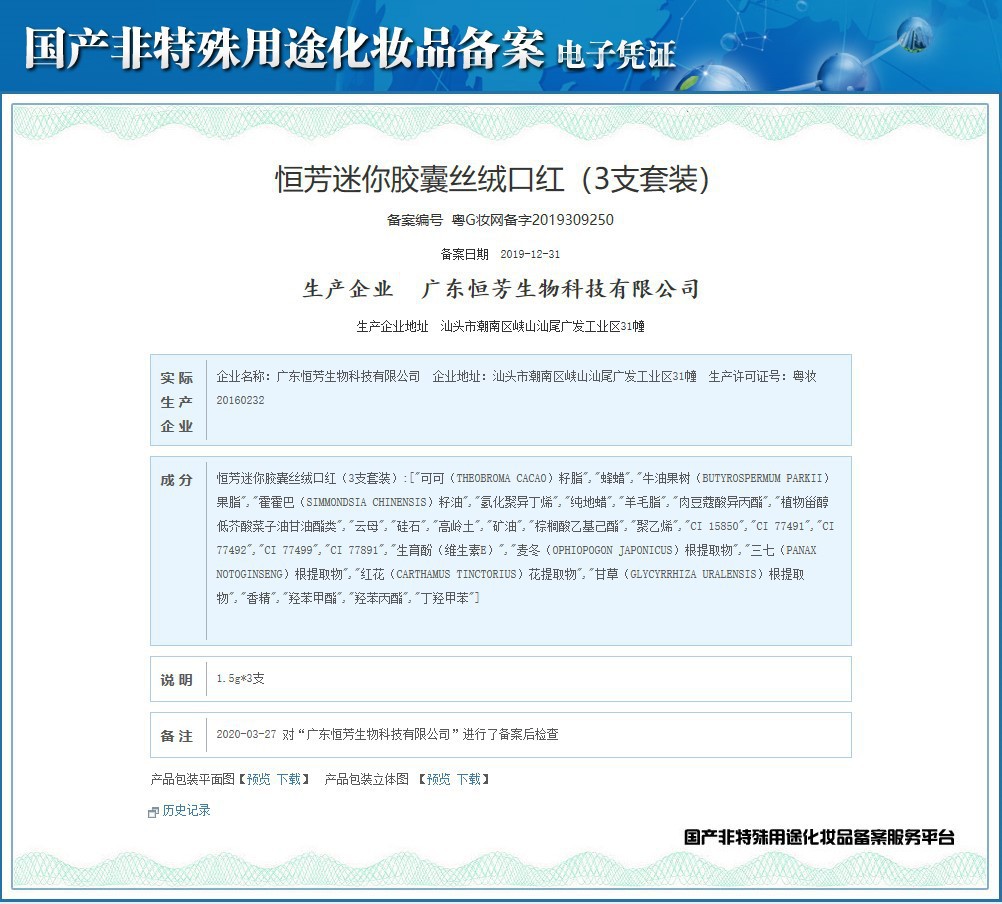Preview the 产品包装平面图
This screenshot has height=904, width=1002.
tap(258, 779)
